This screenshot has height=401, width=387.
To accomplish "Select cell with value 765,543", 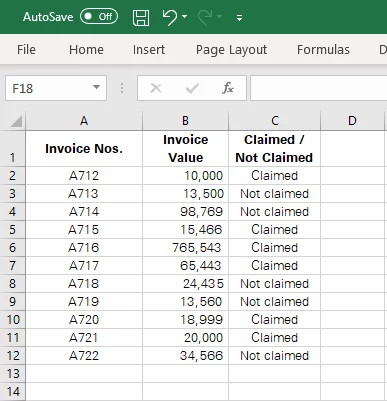I will tap(185, 248).
